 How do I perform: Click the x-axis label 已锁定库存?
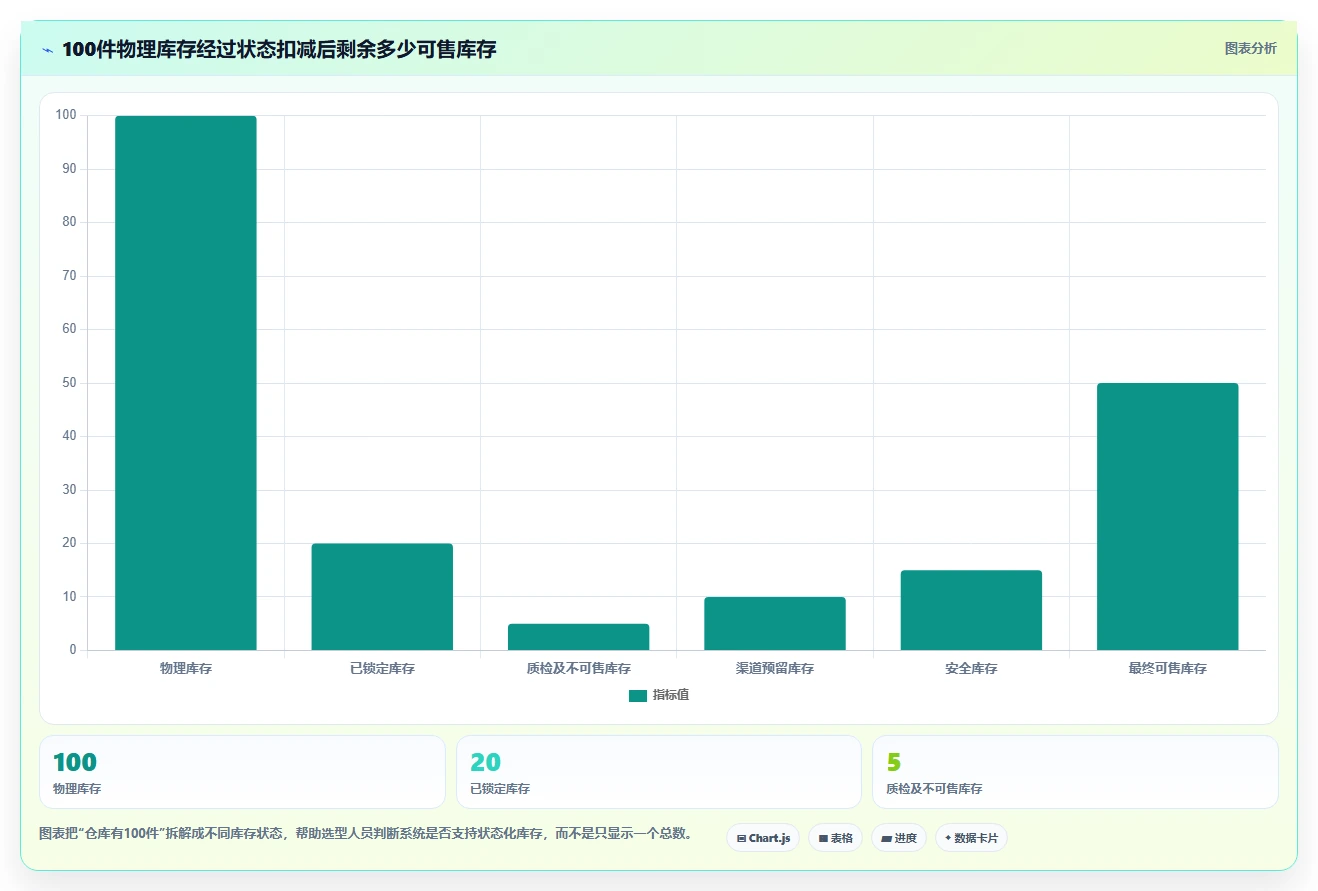382,668
